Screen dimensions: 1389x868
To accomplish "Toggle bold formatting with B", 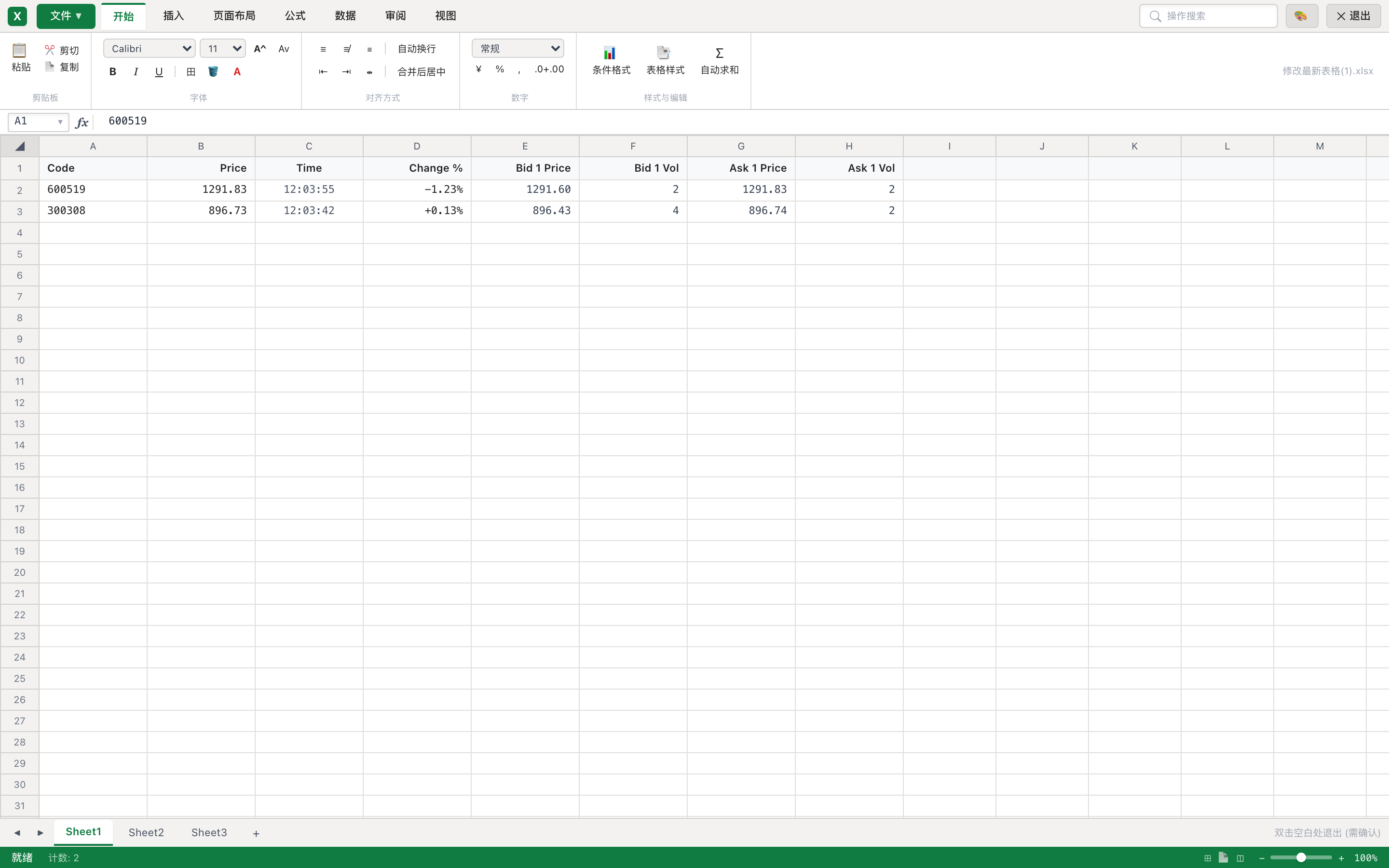I will pos(112,72).
